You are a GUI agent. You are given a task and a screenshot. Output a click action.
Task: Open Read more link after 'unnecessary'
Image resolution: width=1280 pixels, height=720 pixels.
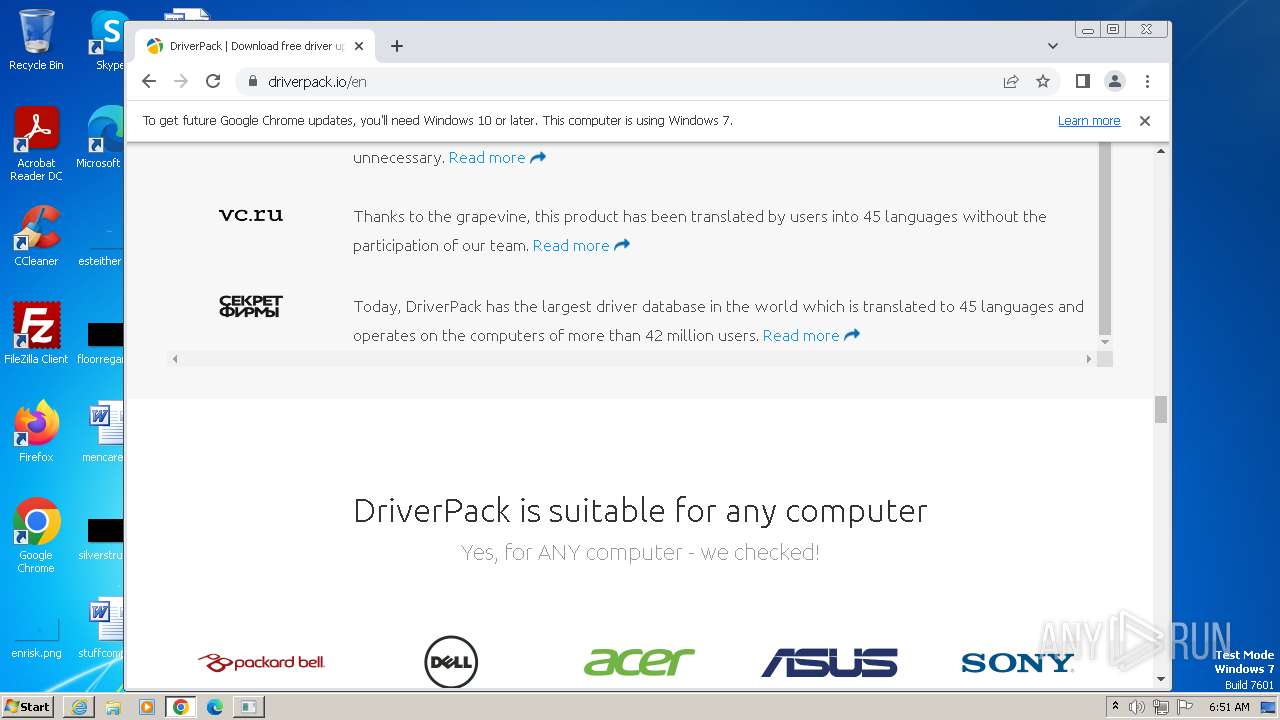[497, 157]
